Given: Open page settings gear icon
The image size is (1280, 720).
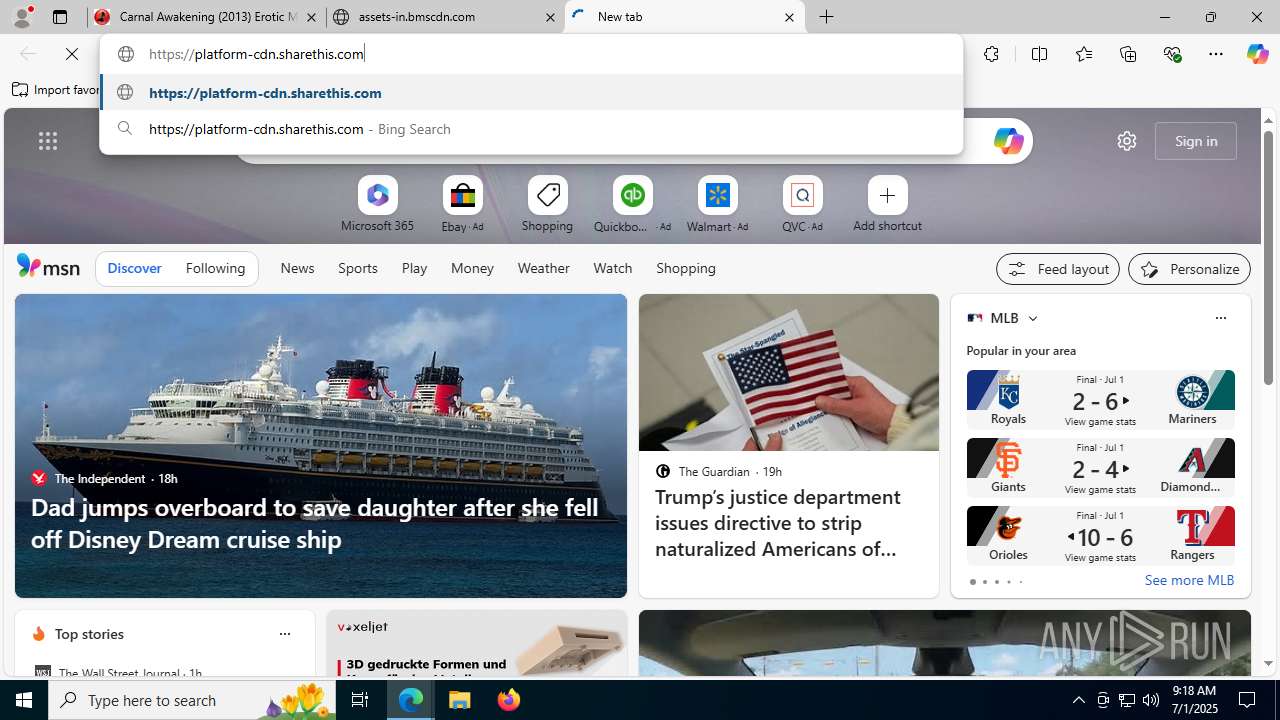Looking at the screenshot, I should point(1127,141).
